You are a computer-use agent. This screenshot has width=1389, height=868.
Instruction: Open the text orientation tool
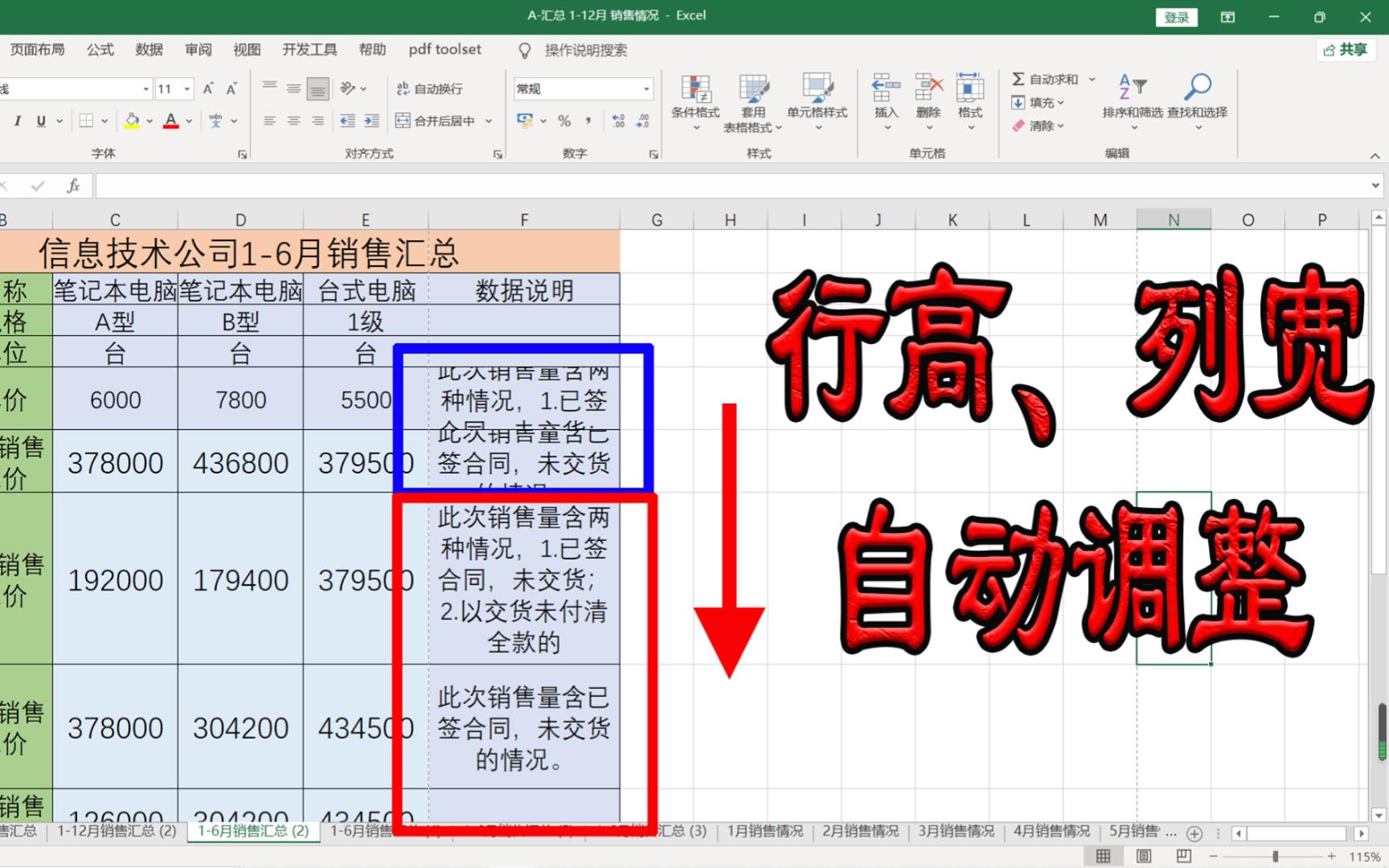coord(348,88)
